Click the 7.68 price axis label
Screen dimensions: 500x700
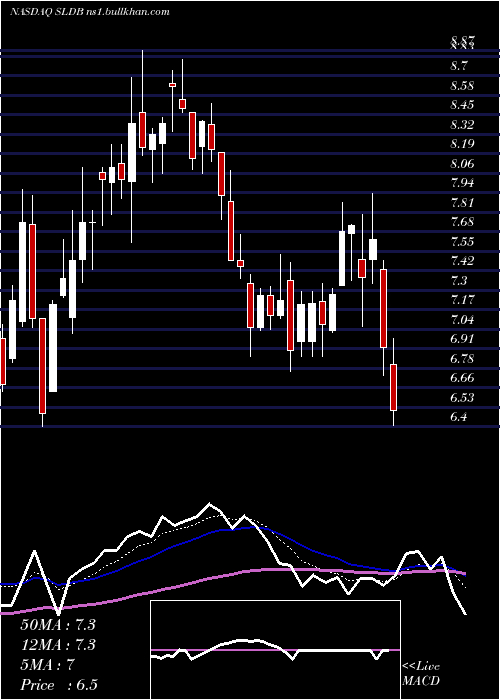pos(462,221)
